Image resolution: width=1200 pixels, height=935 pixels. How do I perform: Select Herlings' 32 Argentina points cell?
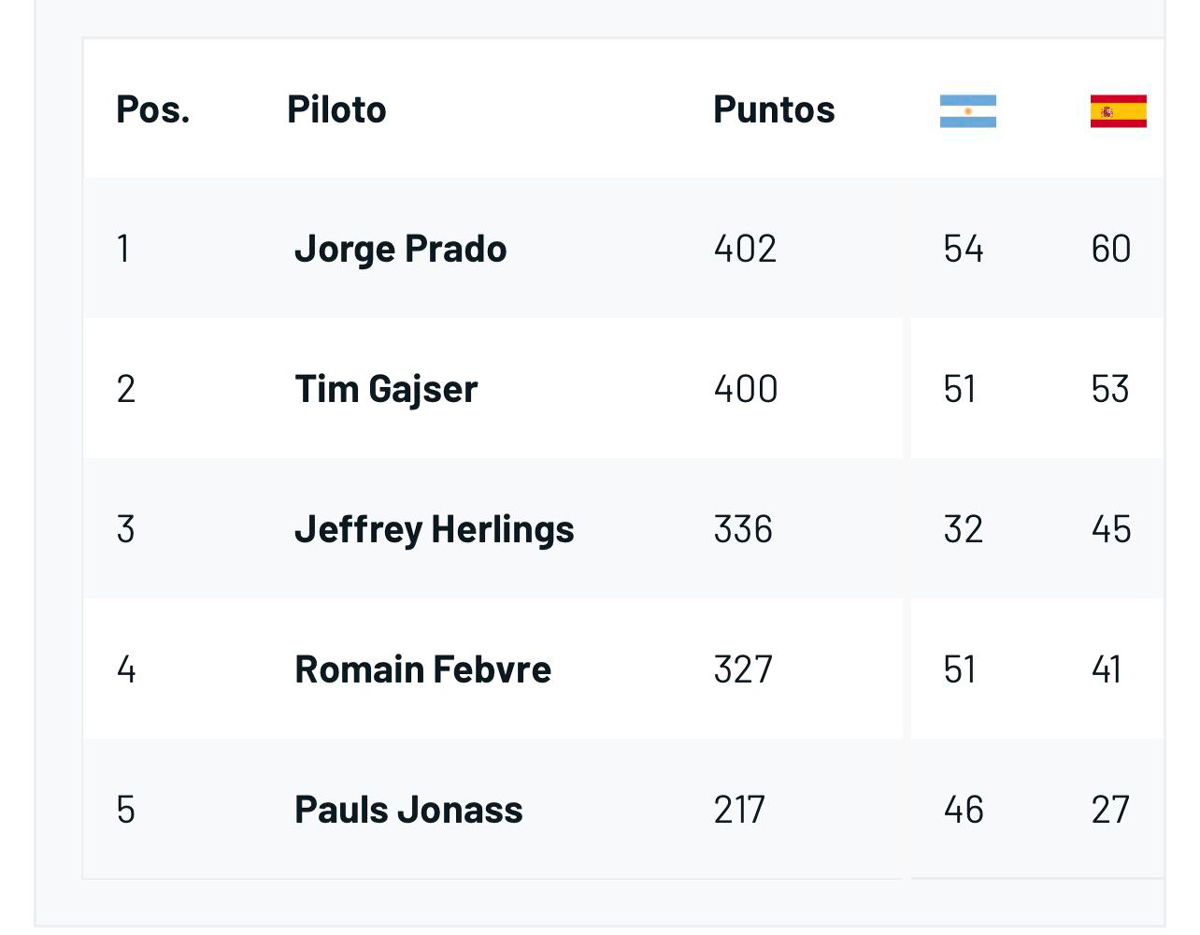point(963,529)
